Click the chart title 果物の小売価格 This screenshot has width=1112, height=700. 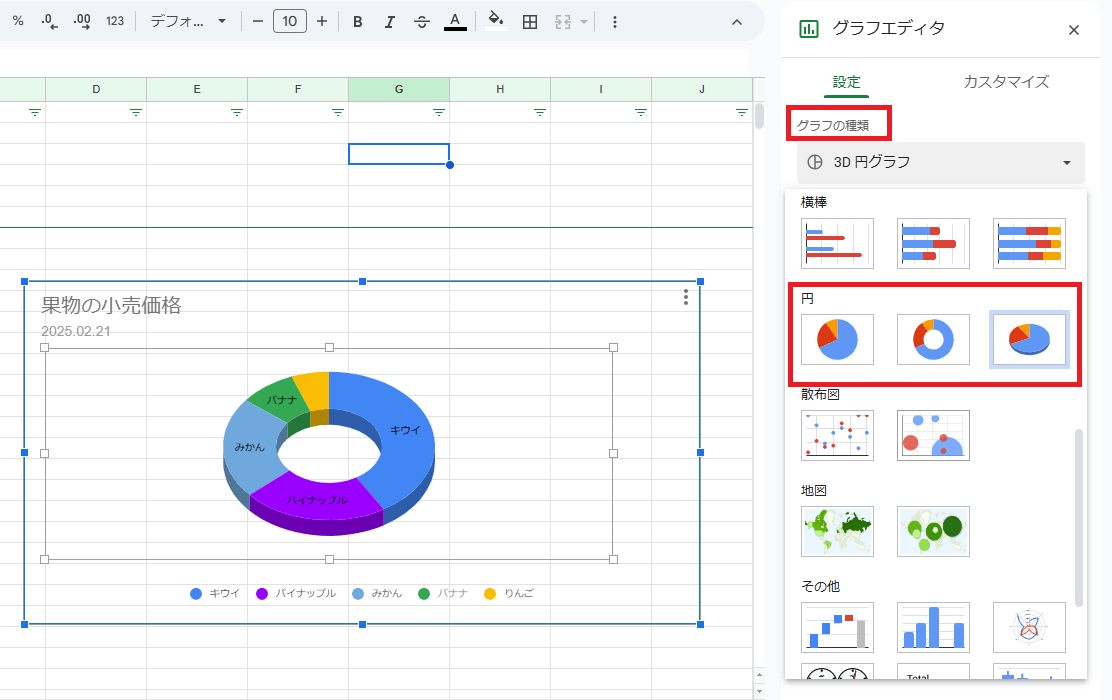[111, 305]
